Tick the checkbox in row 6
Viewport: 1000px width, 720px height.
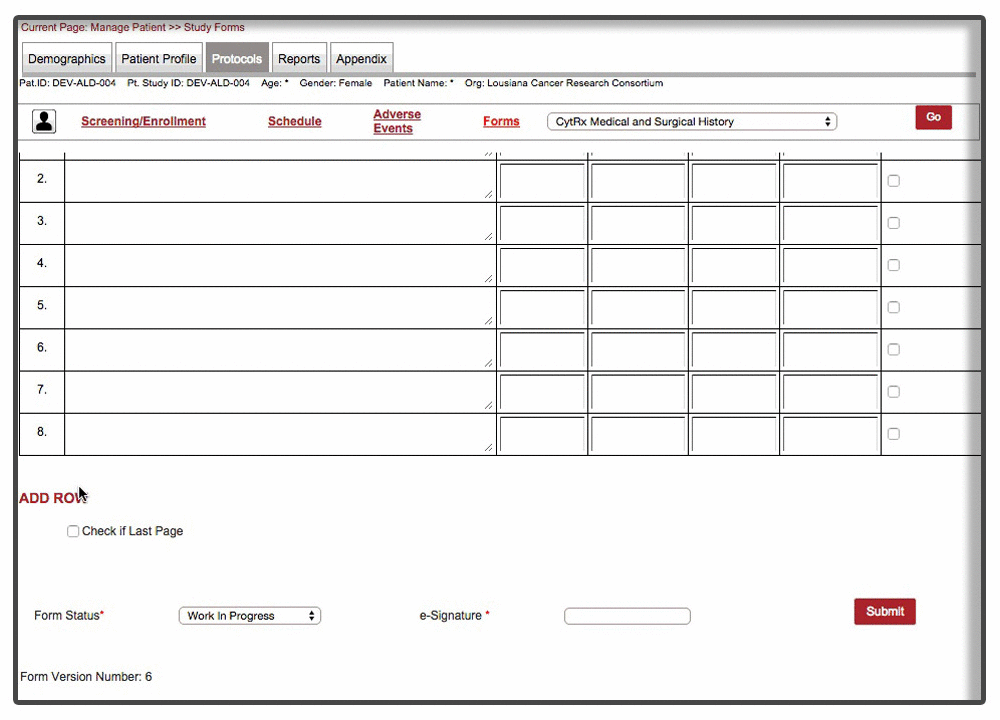click(893, 349)
